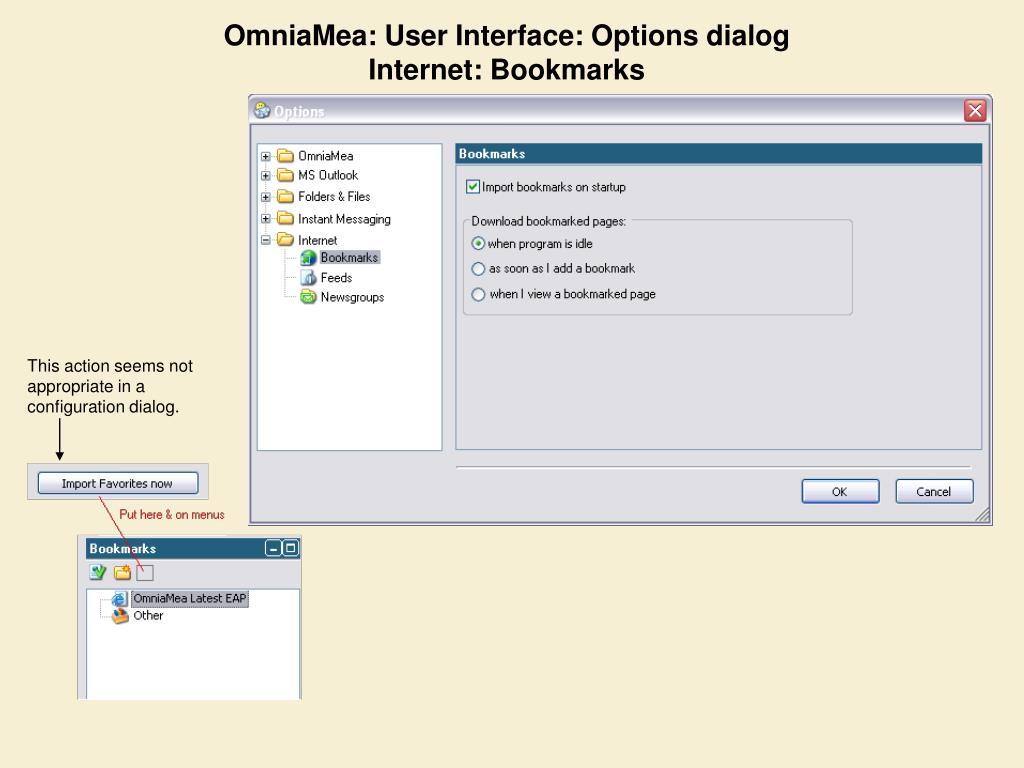
Task: Click the green checkmark bookmark toolbar icon
Action: [x=98, y=573]
